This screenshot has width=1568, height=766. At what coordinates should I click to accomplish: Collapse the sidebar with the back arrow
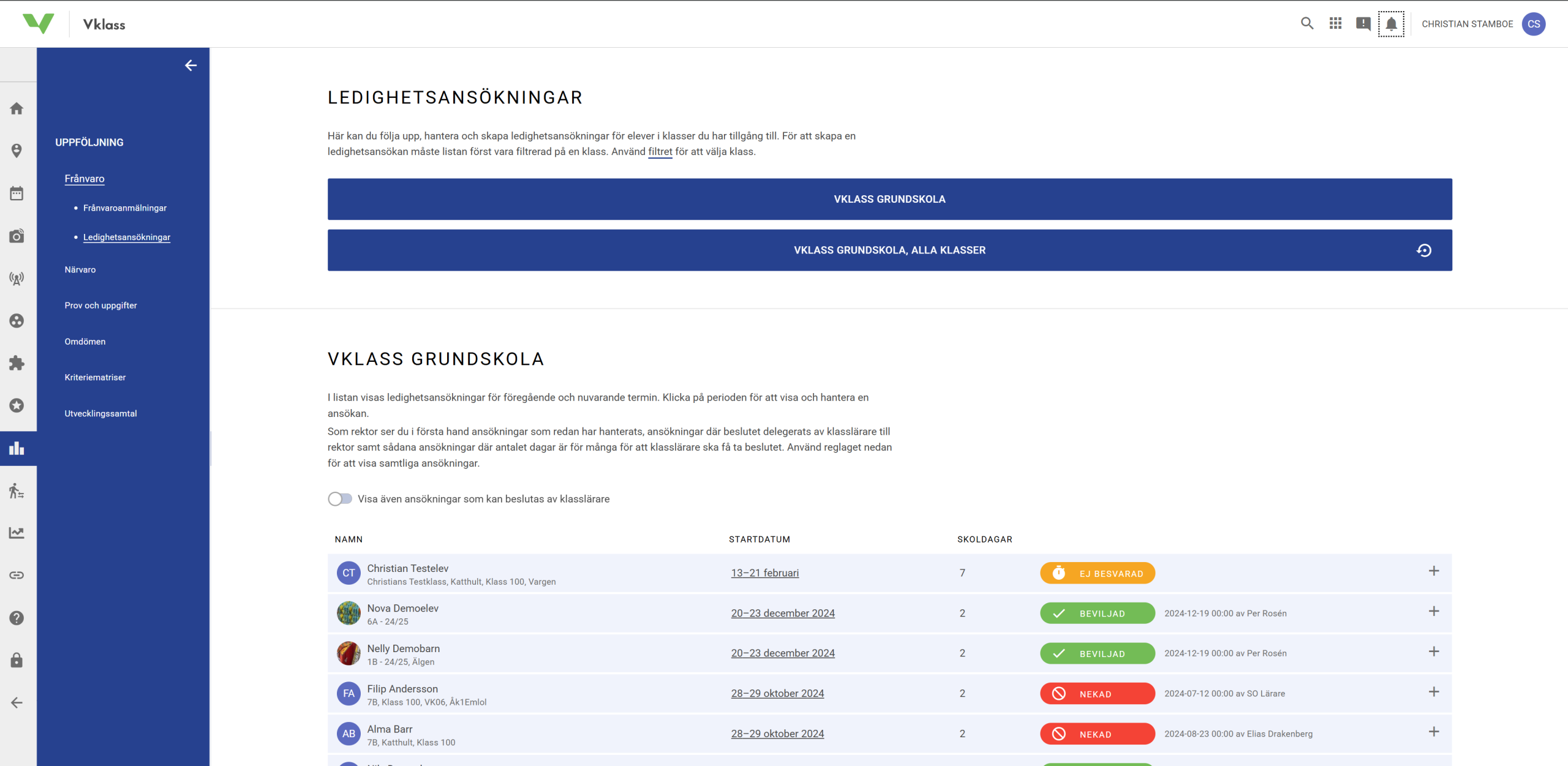[190, 65]
